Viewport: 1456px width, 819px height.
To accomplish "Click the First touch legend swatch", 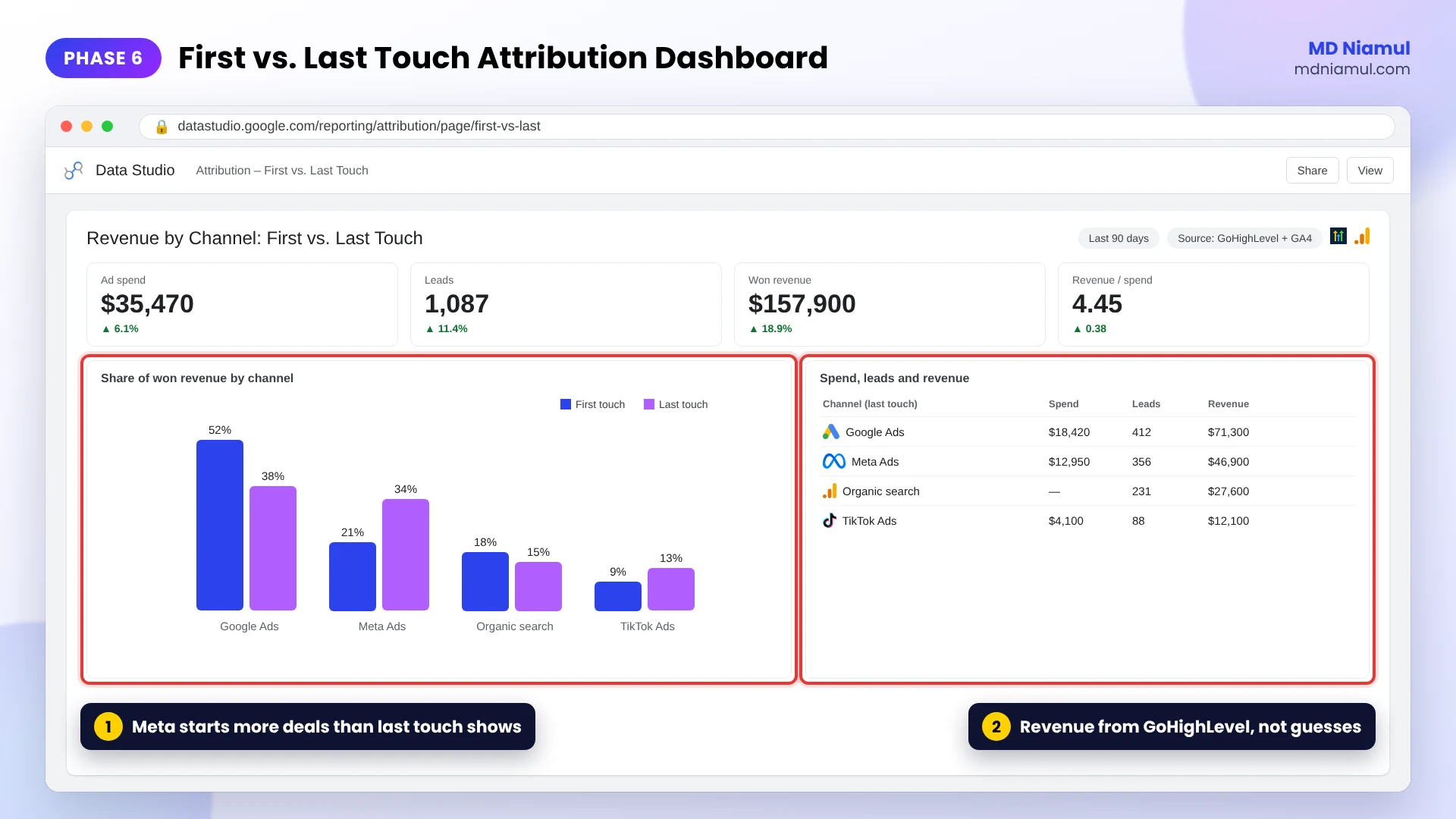I will pyautogui.click(x=566, y=404).
